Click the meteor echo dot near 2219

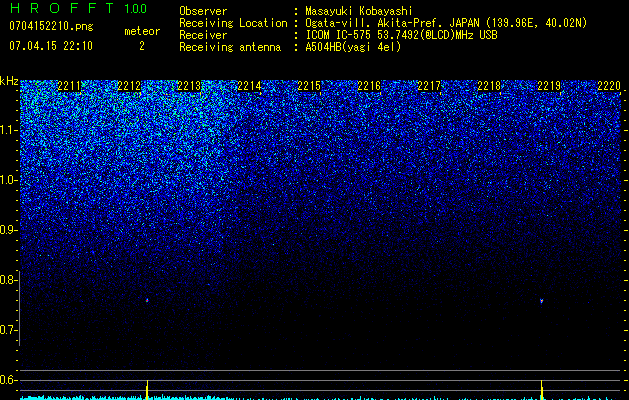pos(542,301)
